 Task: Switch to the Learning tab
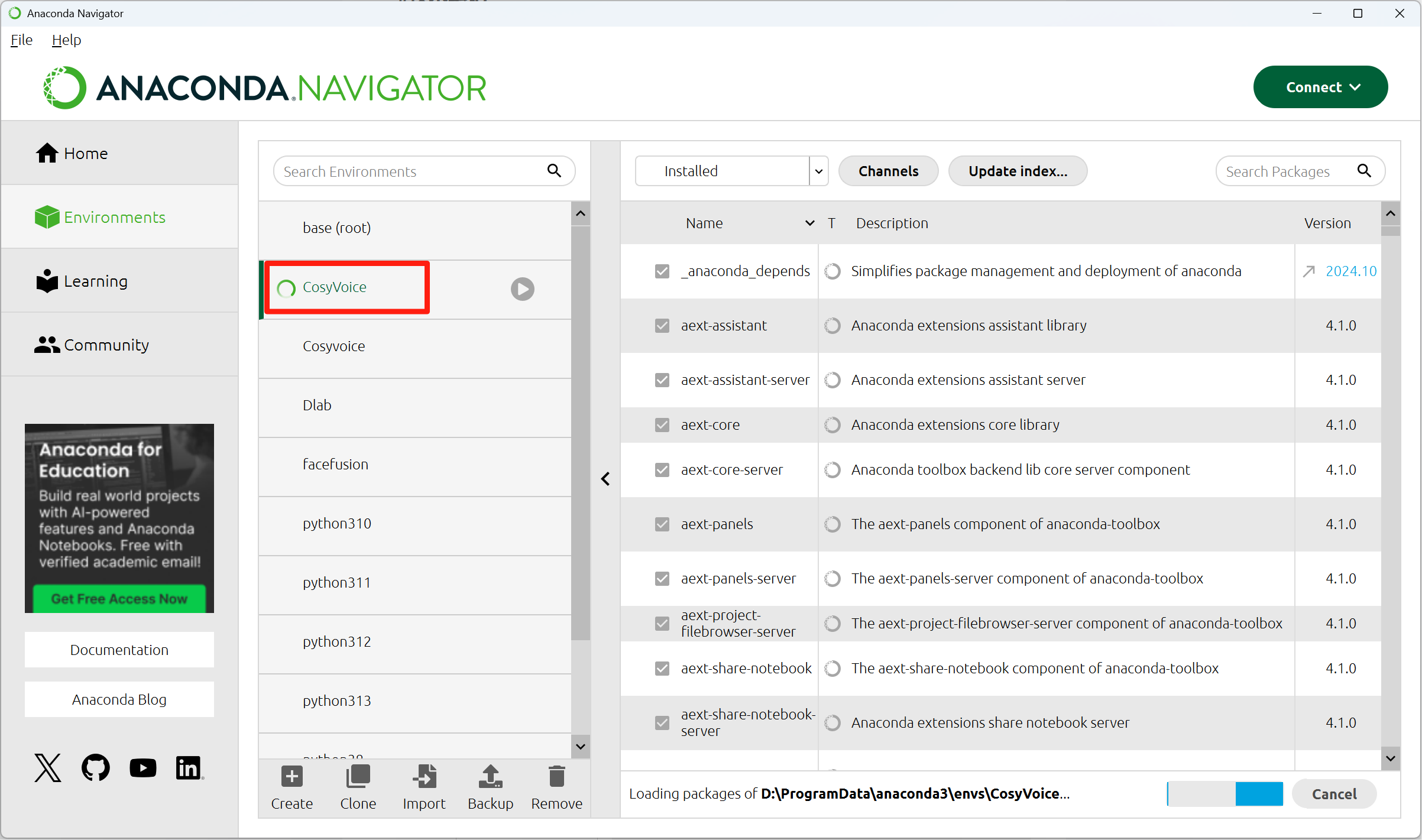[x=95, y=281]
